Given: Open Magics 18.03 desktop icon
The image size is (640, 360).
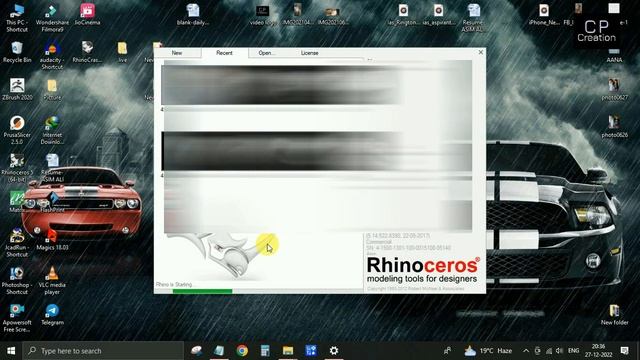Looking at the screenshot, I should (52, 240).
